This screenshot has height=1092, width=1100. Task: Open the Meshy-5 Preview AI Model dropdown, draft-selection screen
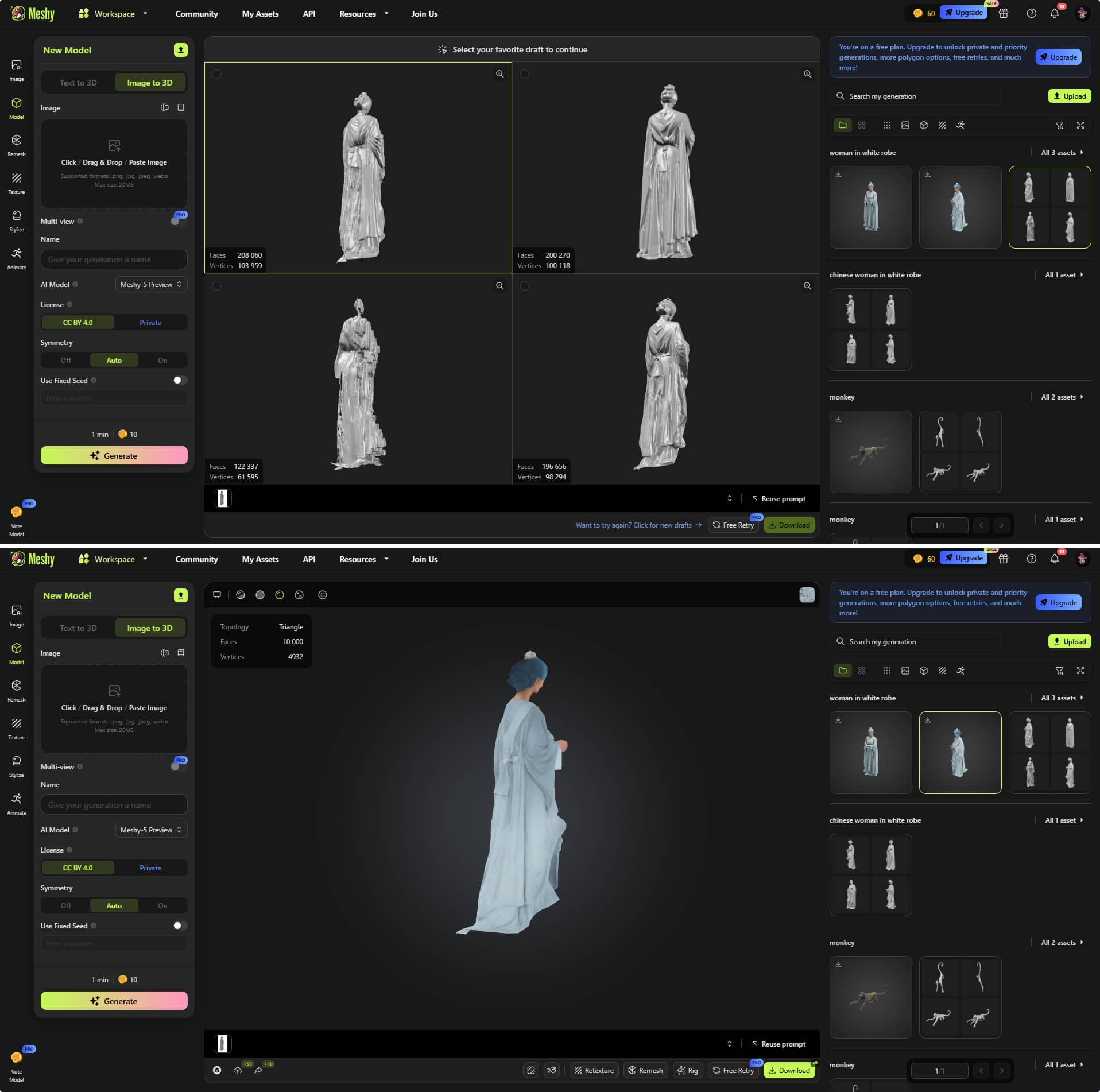(151, 285)
